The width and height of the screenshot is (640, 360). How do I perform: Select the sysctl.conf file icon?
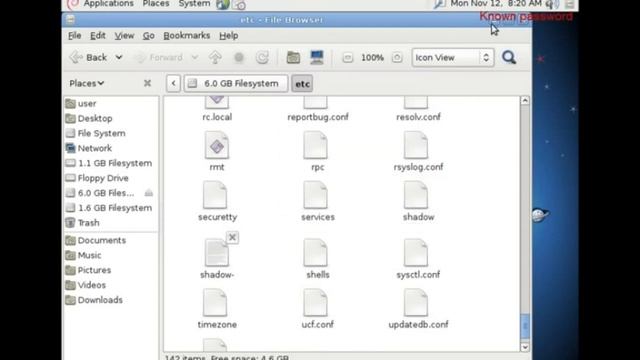pos(416,253)
